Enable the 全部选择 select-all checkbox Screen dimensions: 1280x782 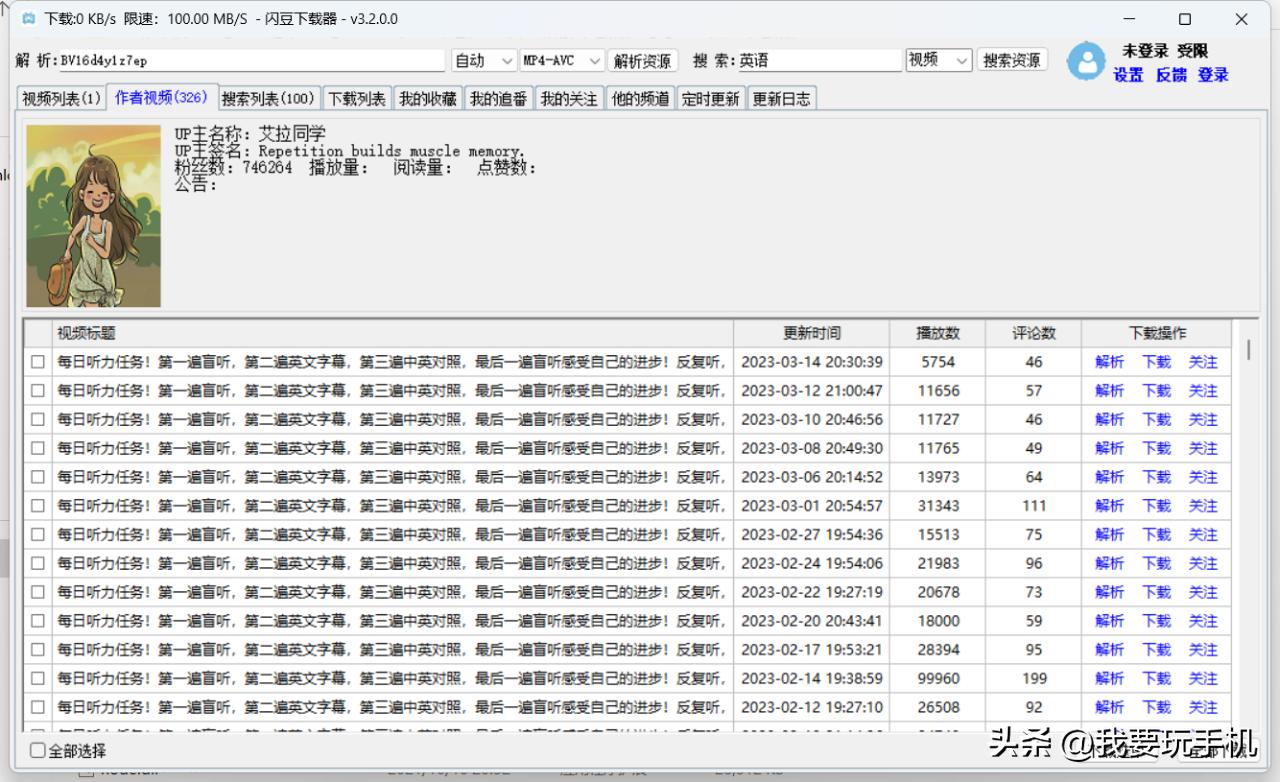(36, 750)
